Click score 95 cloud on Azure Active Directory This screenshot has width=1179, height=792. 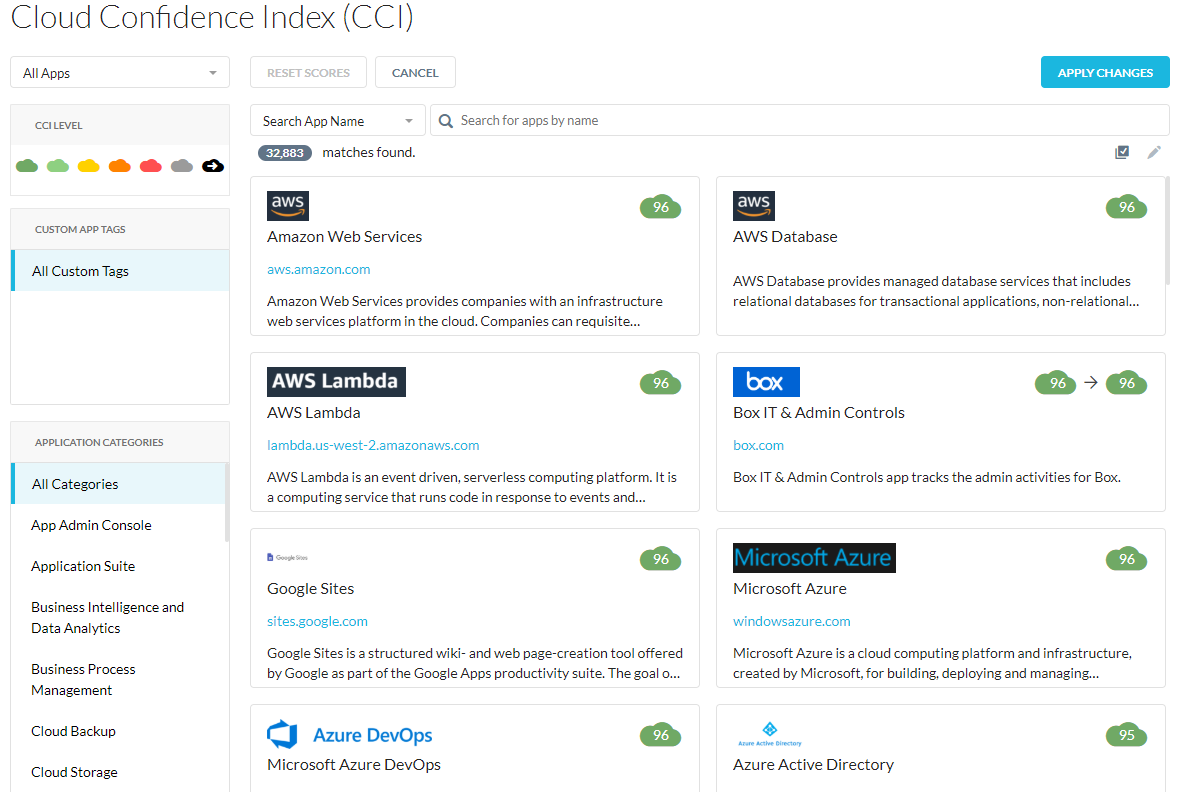[x=1126, y=735]
